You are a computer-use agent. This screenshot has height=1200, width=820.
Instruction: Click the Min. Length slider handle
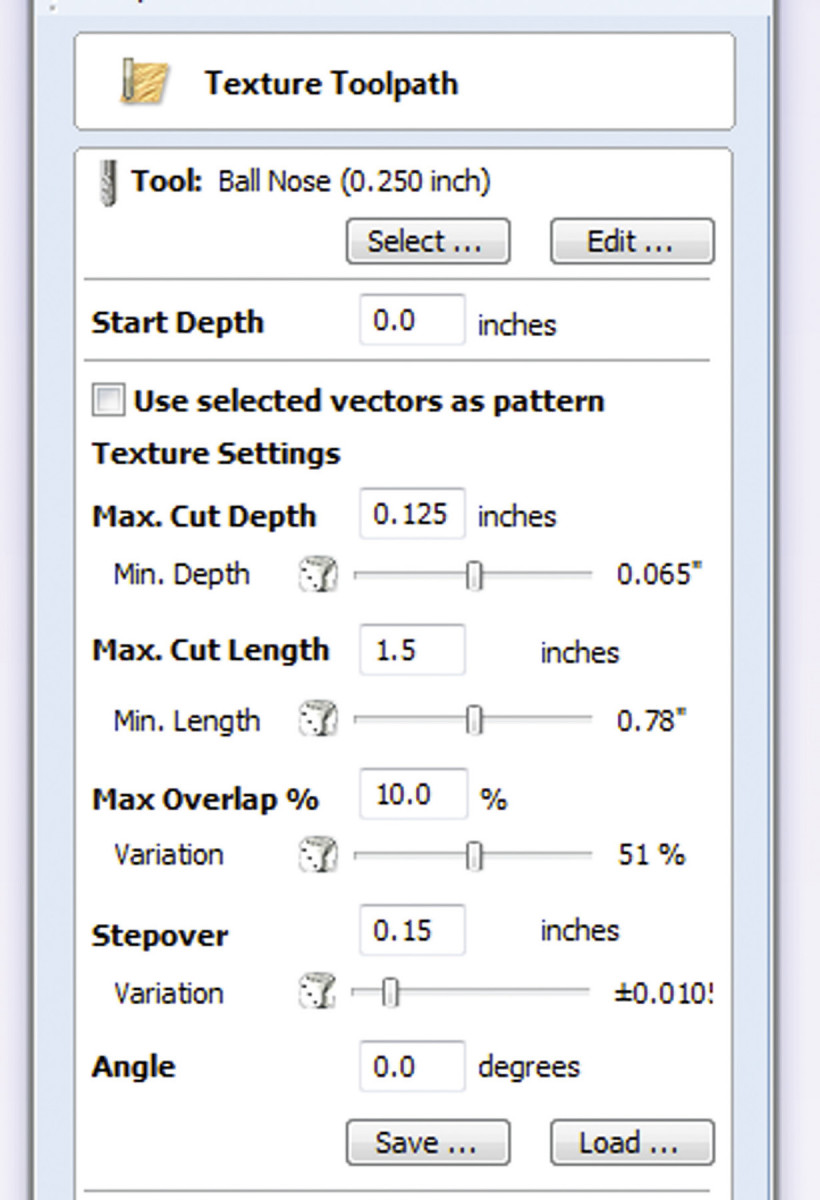(475, 721)
